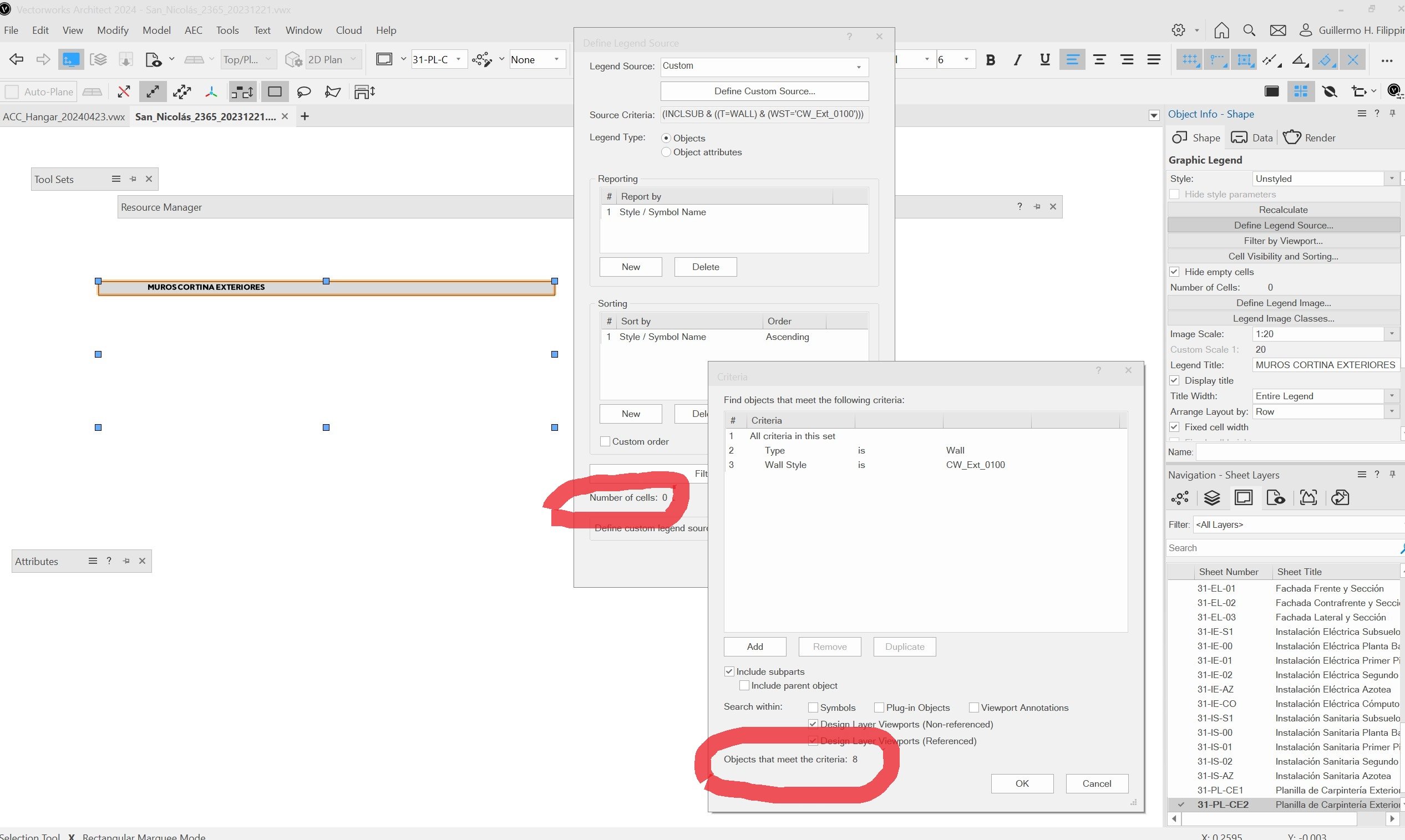Screen dimensions: 1405x840
Task: Click the center text alignment icon
Action: tap(1099, 59)
